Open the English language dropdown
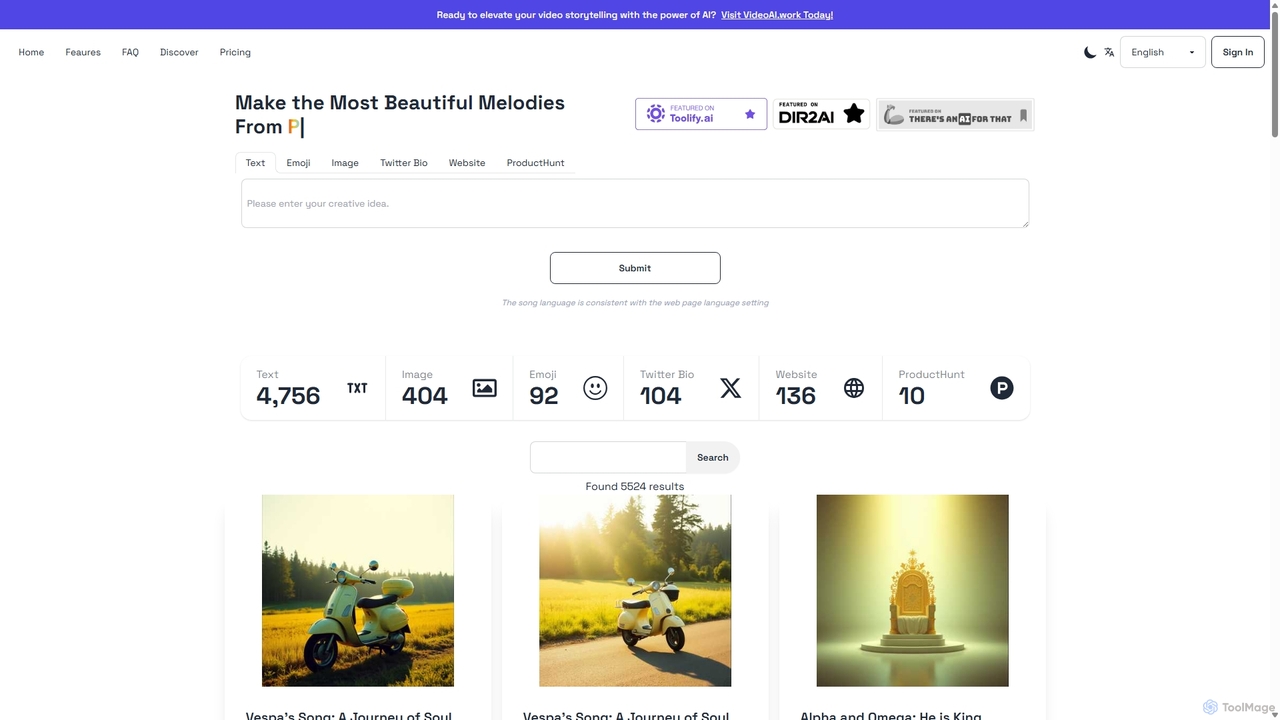 coord(1162,52)
